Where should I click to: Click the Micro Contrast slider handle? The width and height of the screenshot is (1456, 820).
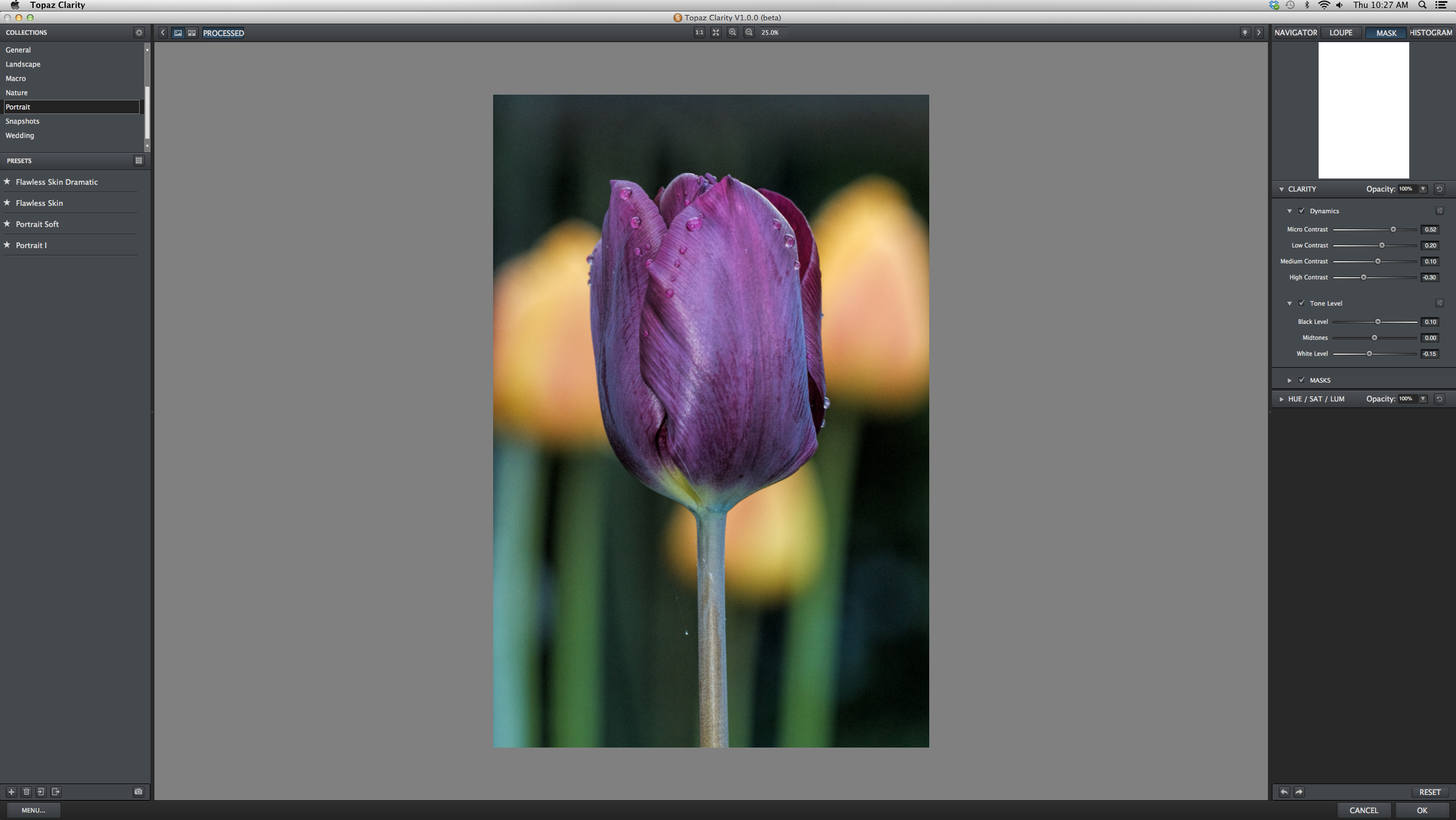pyautogui.click(x=1393, y=229)
